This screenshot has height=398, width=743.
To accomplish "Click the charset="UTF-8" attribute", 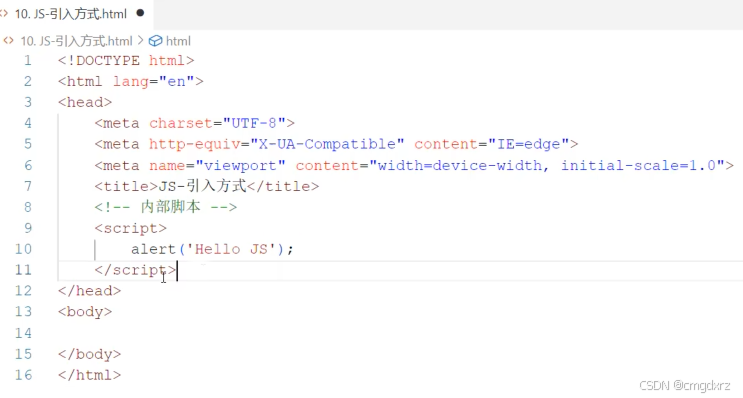I will pos(217,123).
